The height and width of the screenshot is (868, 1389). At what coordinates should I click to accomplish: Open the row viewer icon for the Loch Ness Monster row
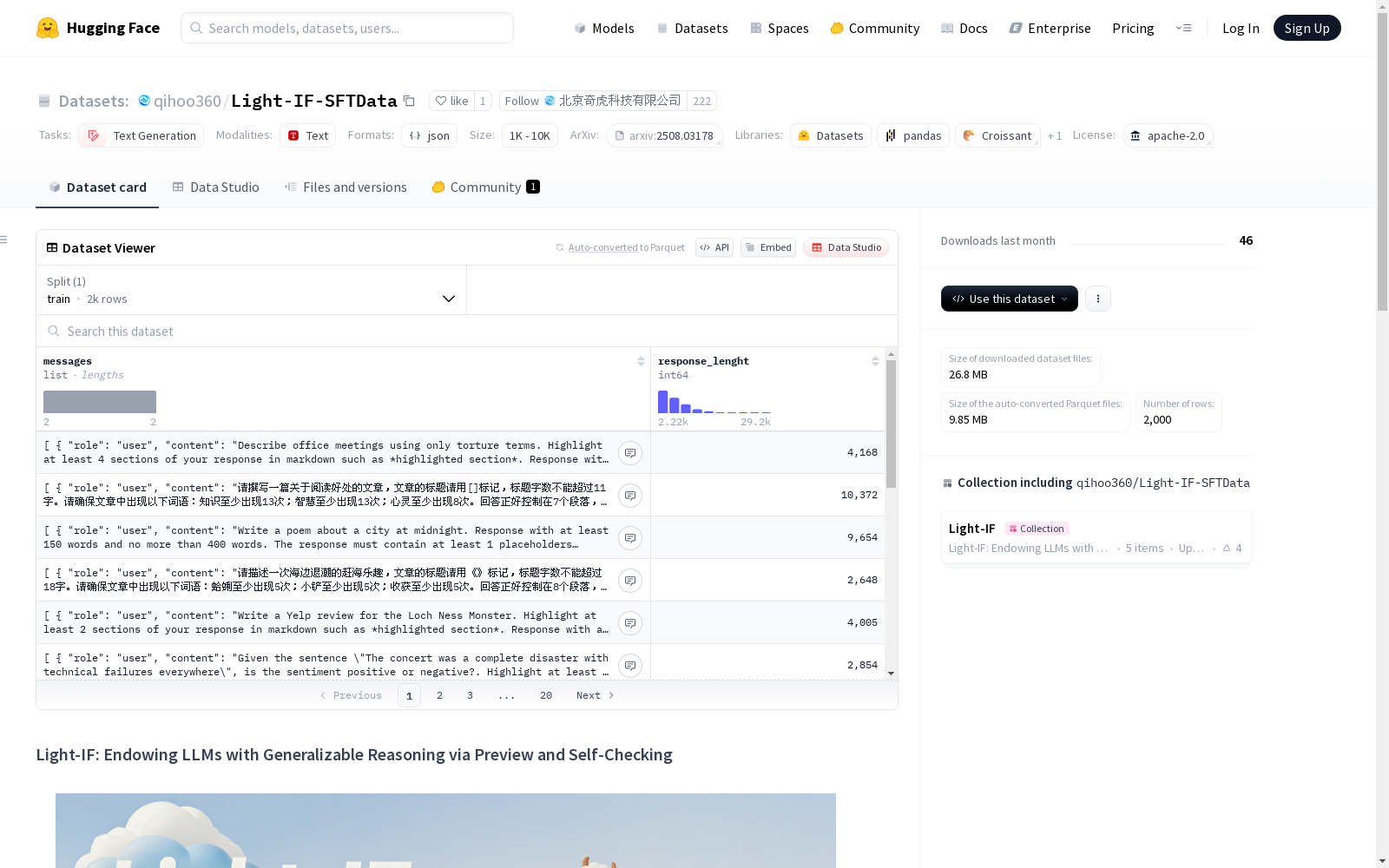coord(630,623)
